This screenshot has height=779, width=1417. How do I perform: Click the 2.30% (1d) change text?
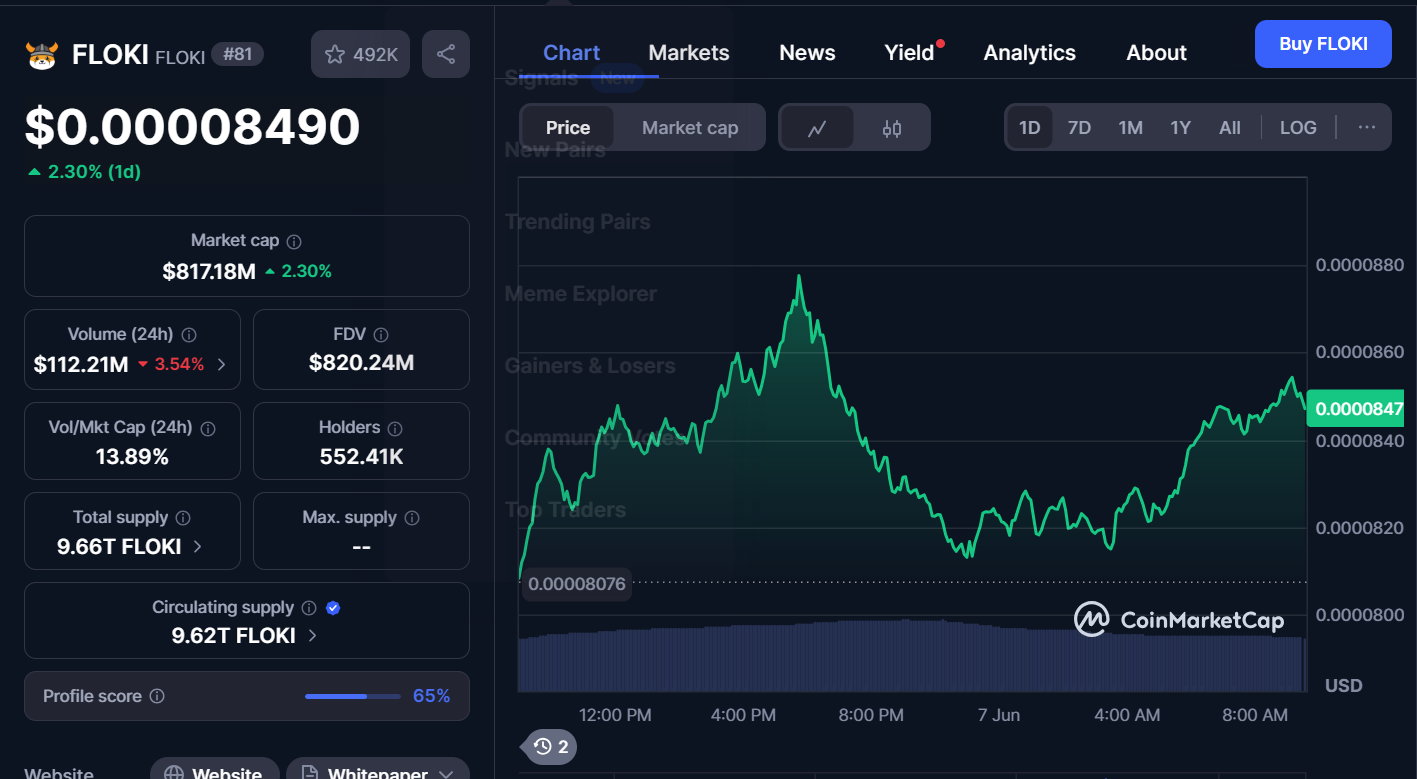pos(94,172)
